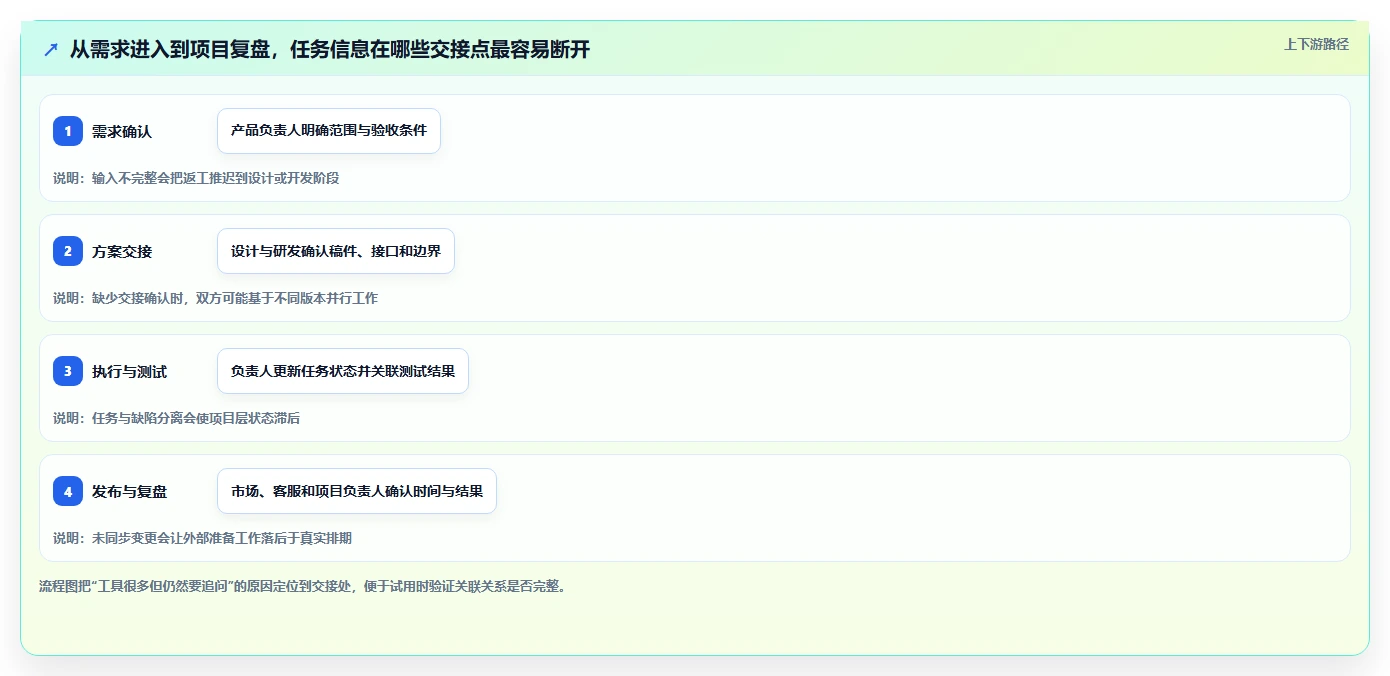Select the 方案交接 step title
This screenshot has height=676, width=1390.
point(122,252)
